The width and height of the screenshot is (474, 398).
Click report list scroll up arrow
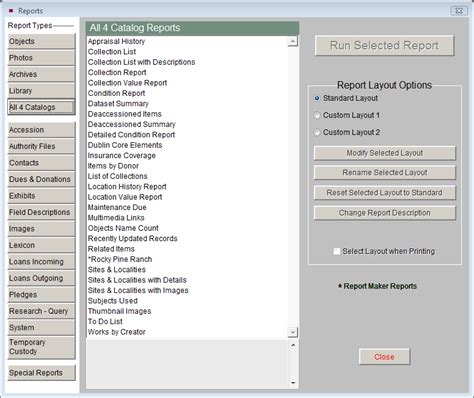[293, 41]
